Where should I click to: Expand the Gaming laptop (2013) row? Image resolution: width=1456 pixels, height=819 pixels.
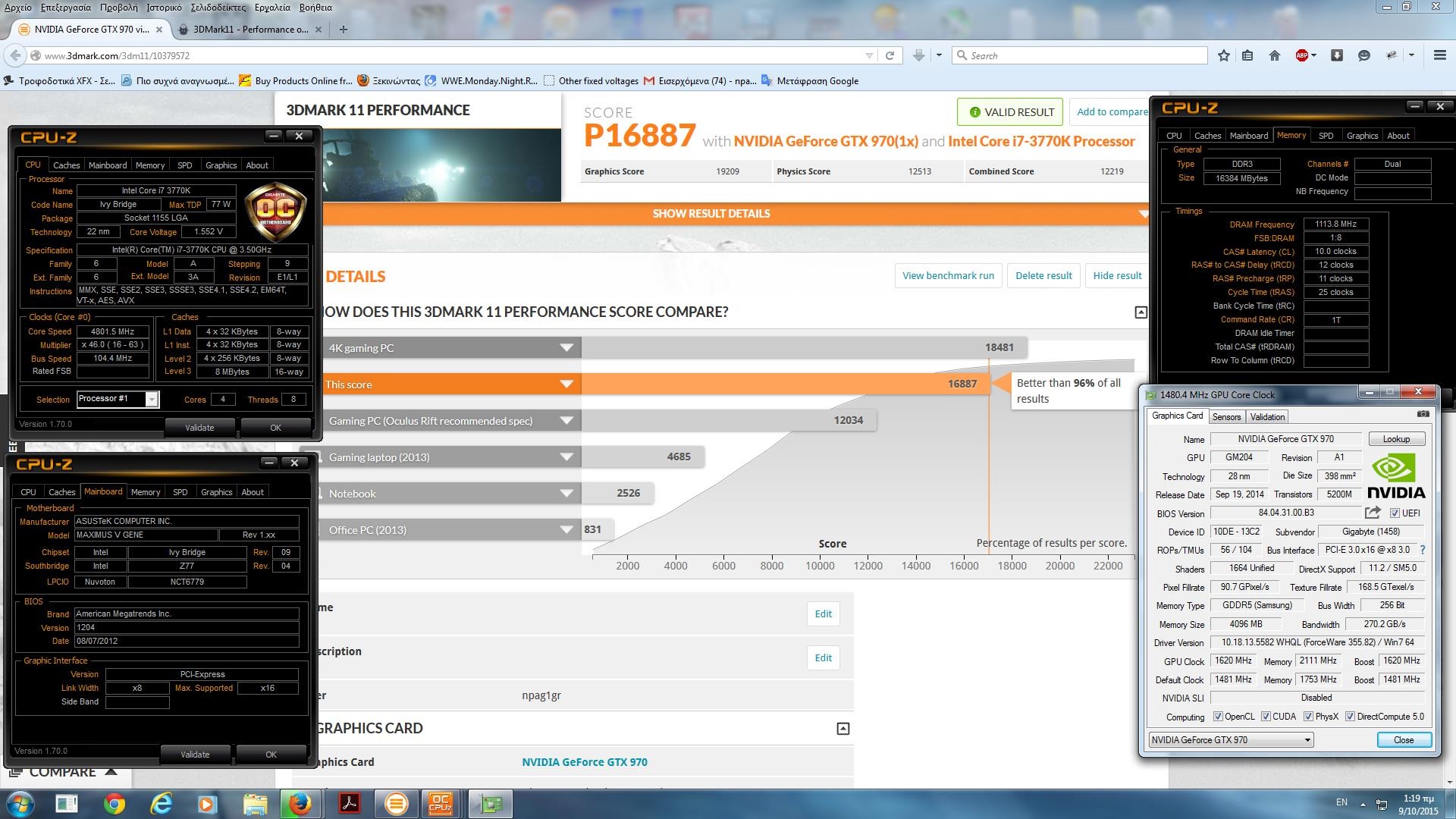[x=566, y=457]
